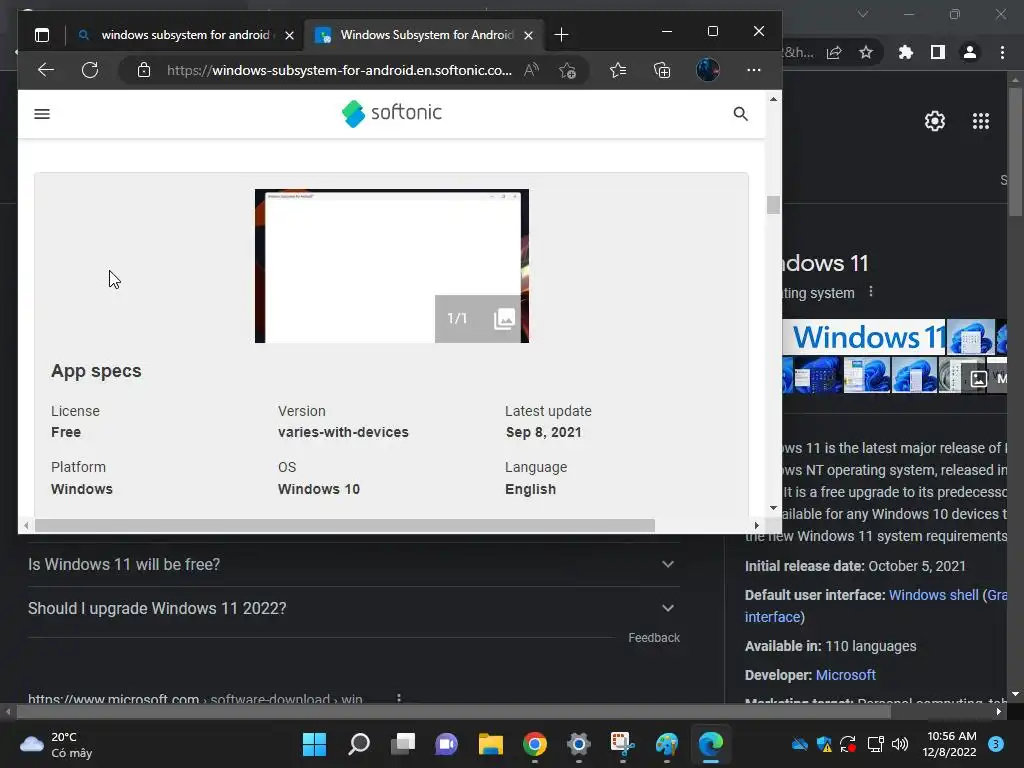This screenshot has width=1024, height=768.
Task: Click the Edge page vertical scrollbar thumb
Action: click(773, 204)
